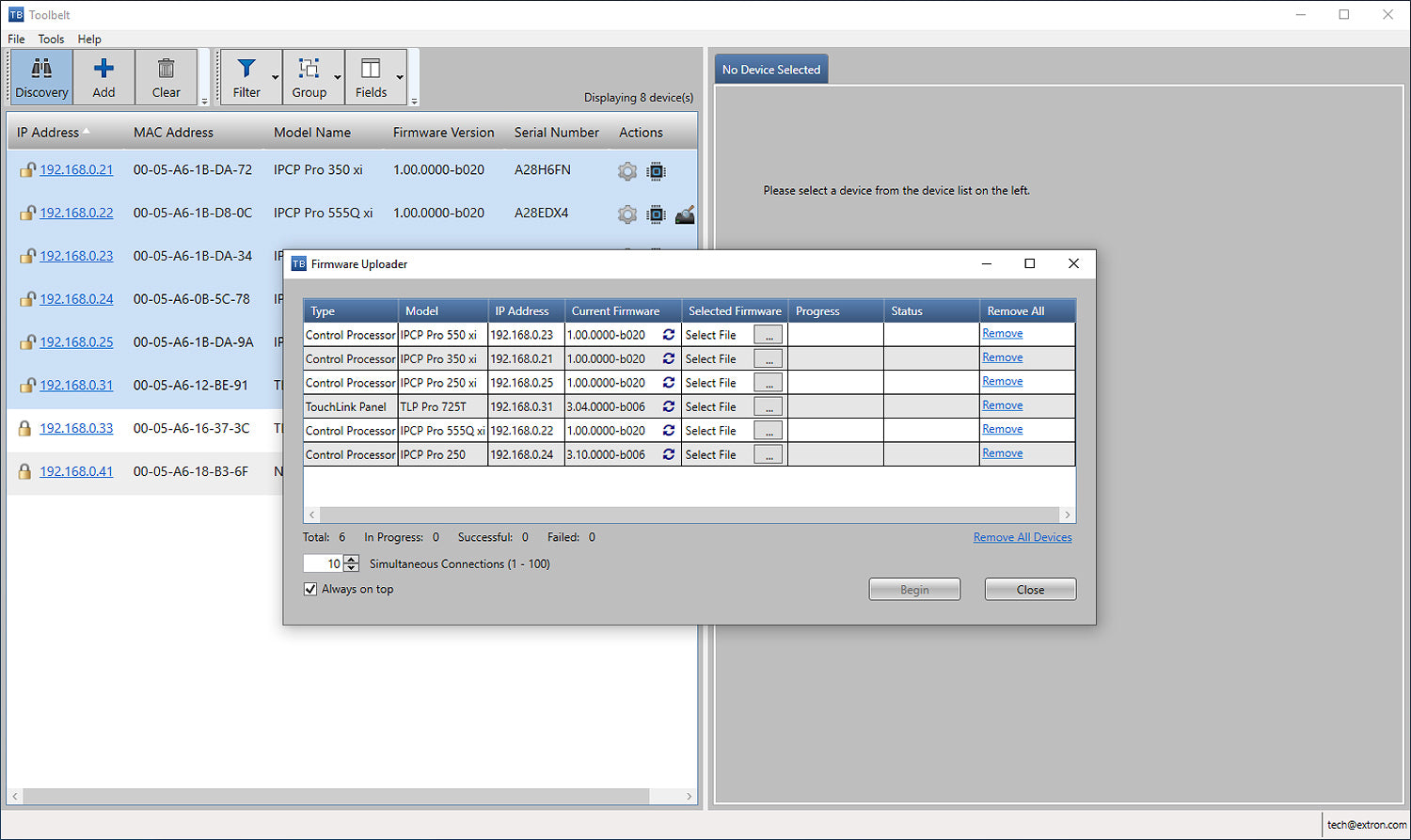Image resolution: width=1411 pixels, height=840 pixels.
Task: Open the File menu
Action: pos(16,39)
